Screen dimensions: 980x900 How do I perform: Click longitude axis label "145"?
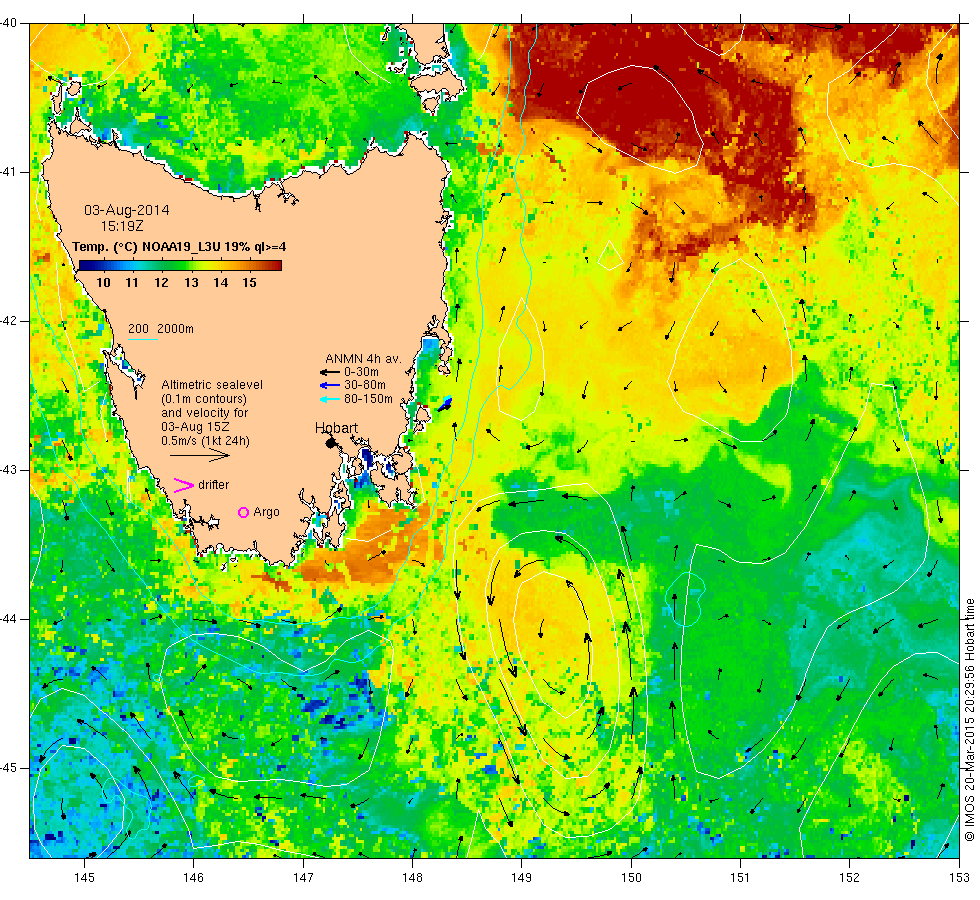84,878
